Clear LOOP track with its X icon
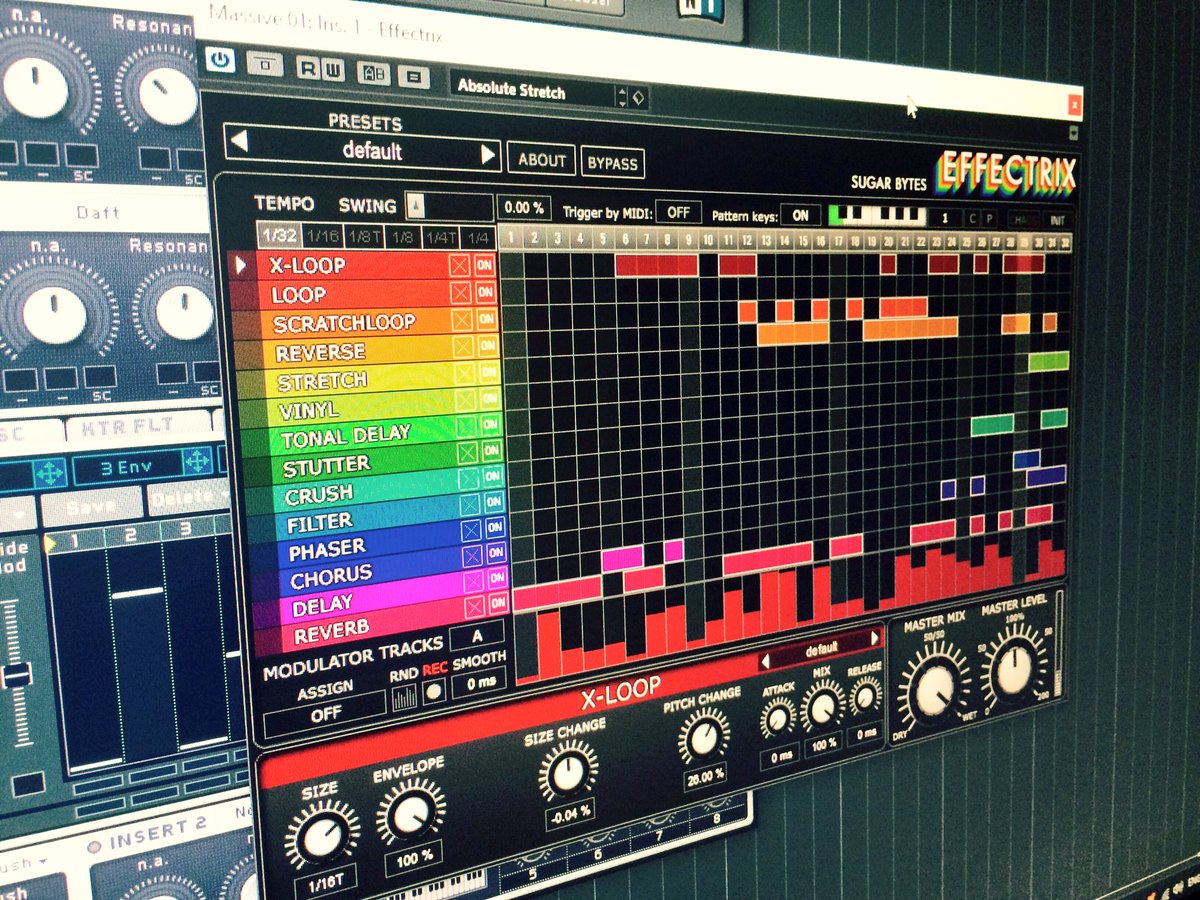Screen dimensions: 1200x900 tap(460, 293)
